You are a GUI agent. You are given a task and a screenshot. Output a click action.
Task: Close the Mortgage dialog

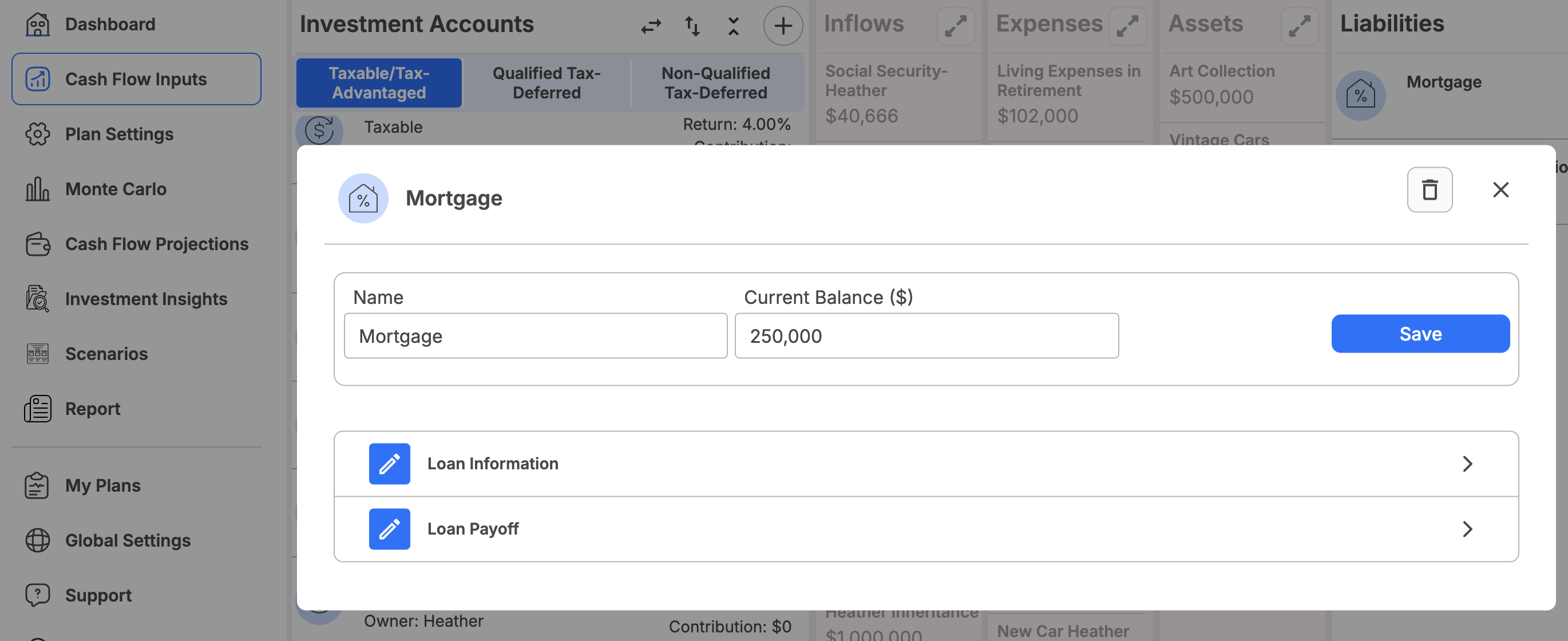[1500, 190]
